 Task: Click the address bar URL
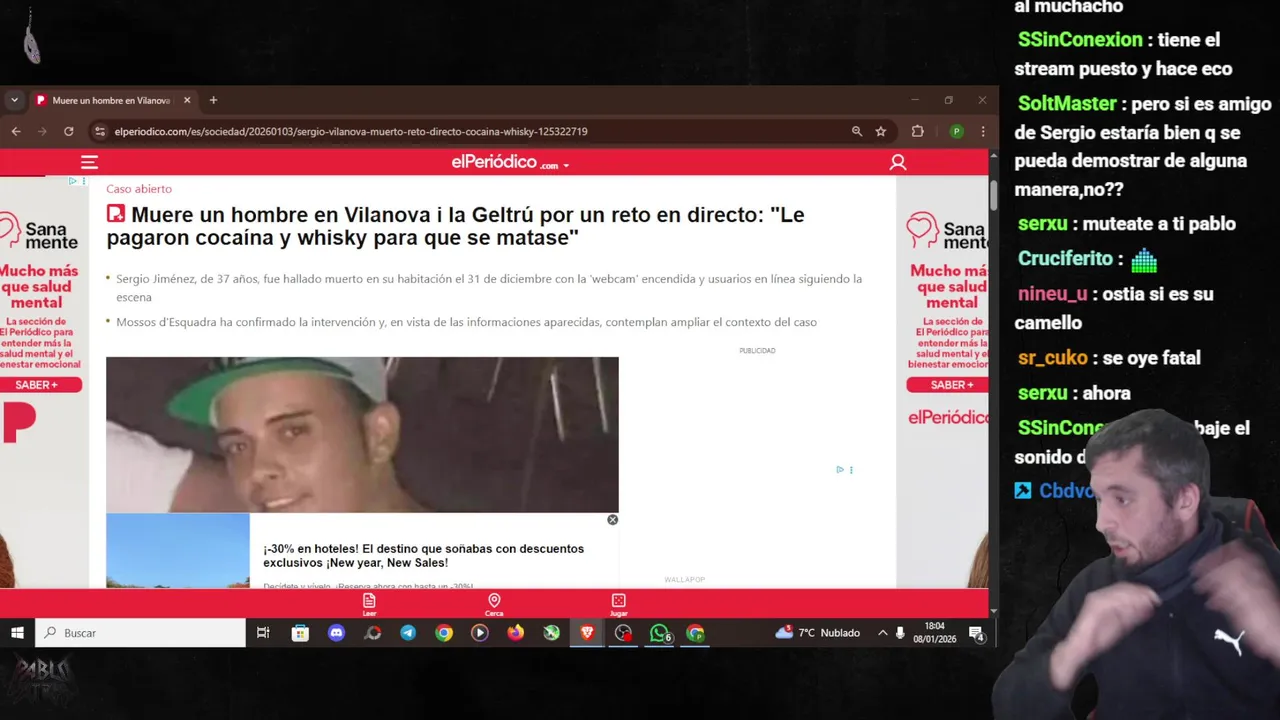[350, 131]
